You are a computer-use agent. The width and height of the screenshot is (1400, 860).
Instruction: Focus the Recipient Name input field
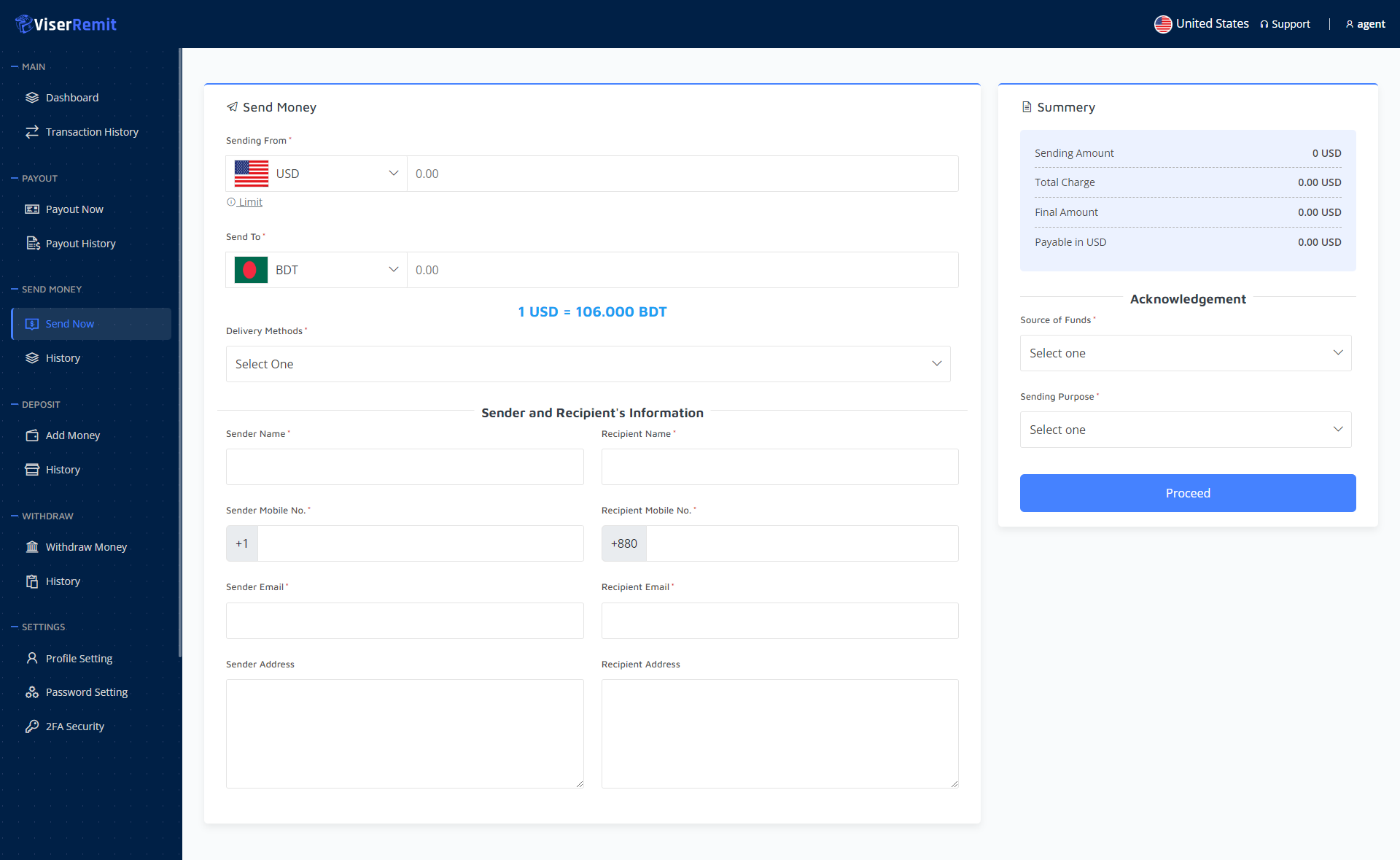click(779, 467)
